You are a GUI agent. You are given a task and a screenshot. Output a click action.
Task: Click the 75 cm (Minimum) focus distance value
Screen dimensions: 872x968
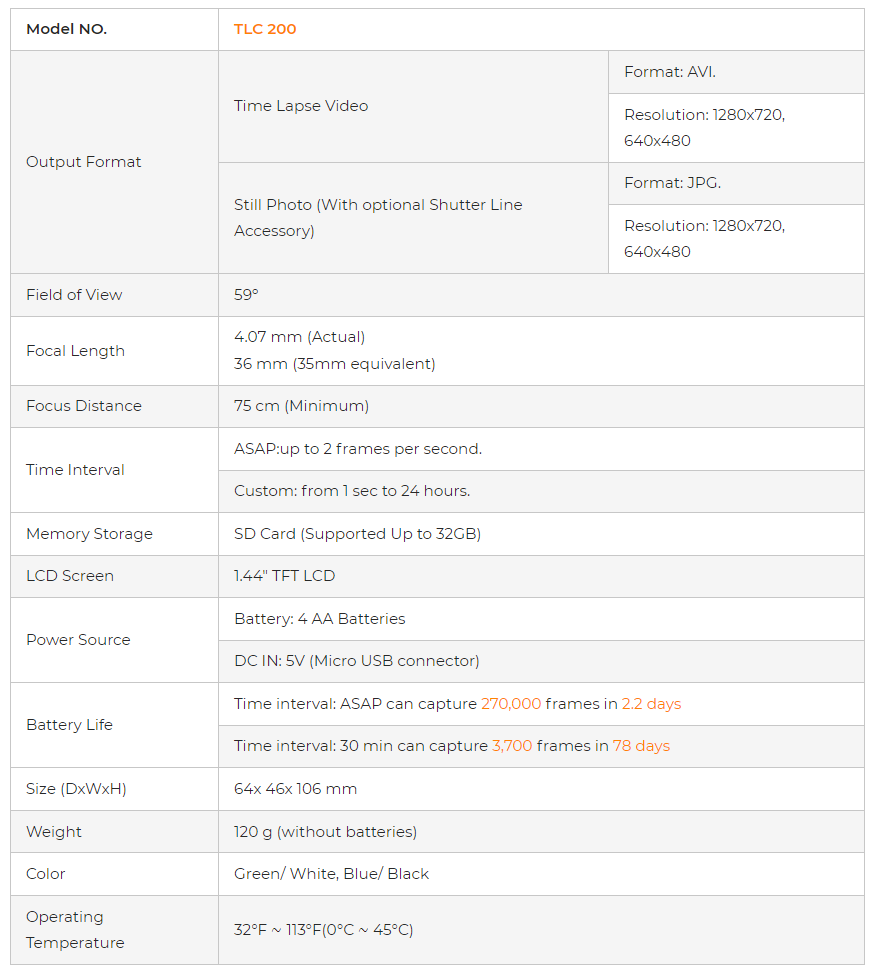301,406
